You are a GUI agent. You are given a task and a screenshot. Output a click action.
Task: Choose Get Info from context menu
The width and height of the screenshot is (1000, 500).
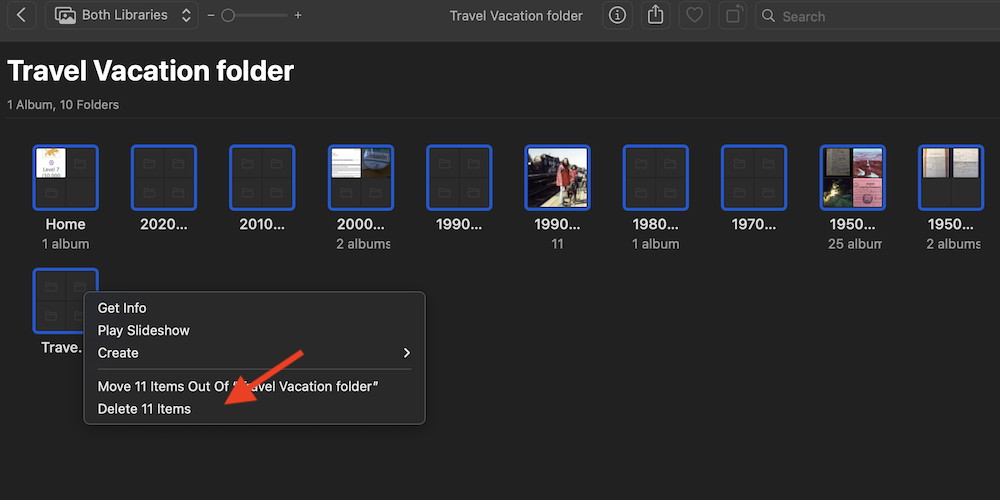tap(122, 308)
